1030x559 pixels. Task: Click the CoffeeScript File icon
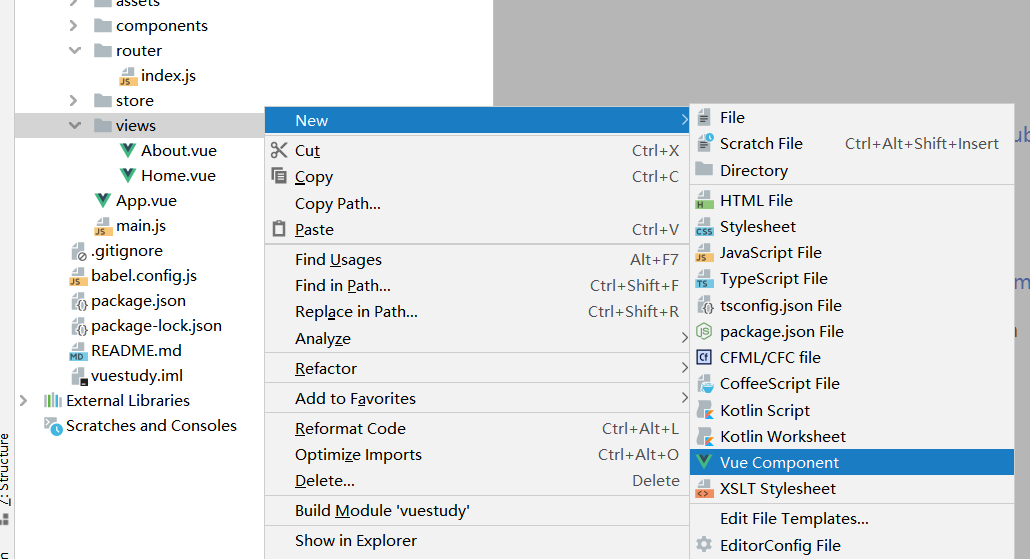pos(704,384)
